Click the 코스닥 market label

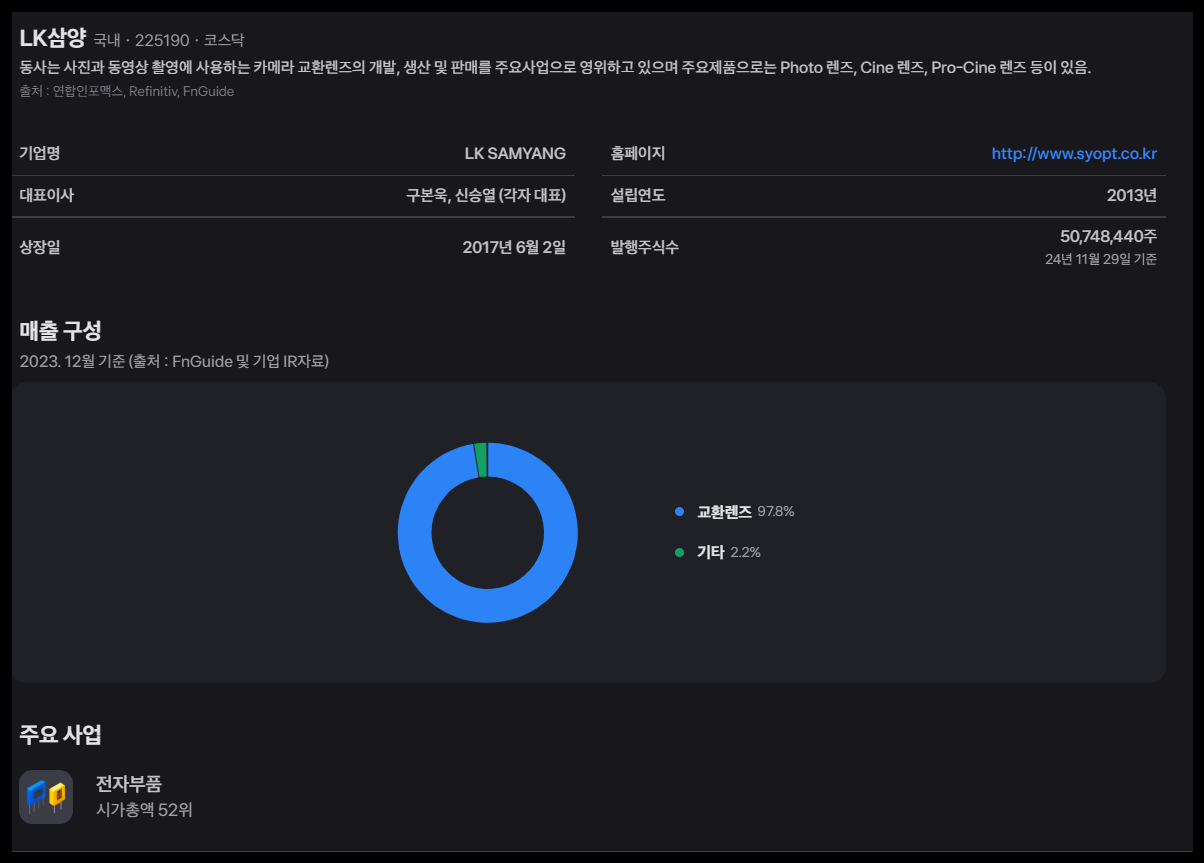(x=224, y=41)
